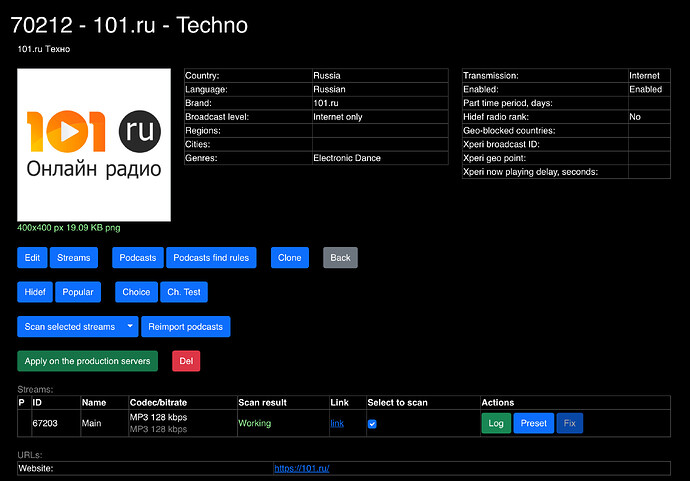Select the Choice button
Viewport: 690px width, 481px height.
[x=136, y=292]
